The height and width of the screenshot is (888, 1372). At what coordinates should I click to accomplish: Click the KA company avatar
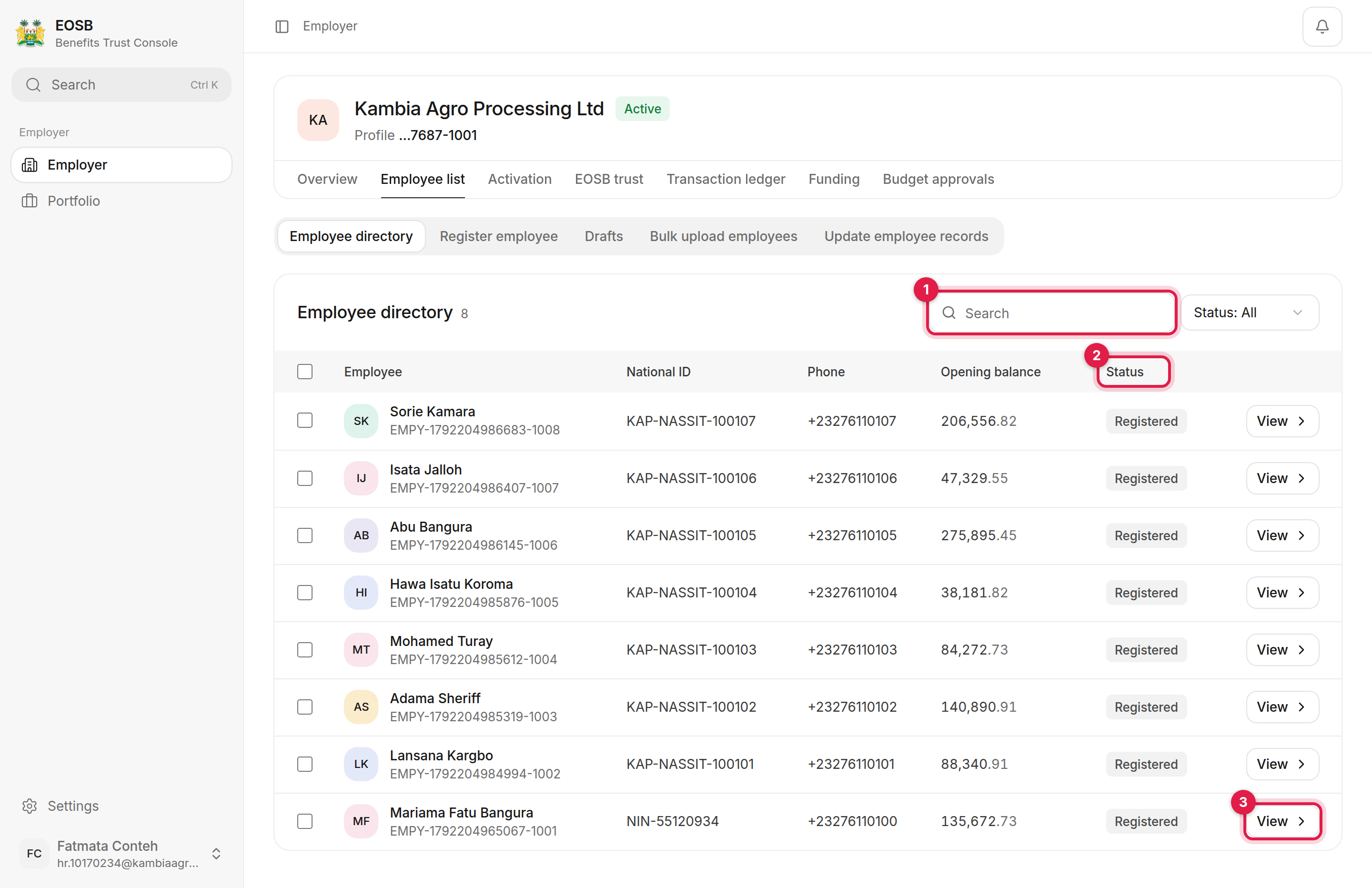click(318, 120)
